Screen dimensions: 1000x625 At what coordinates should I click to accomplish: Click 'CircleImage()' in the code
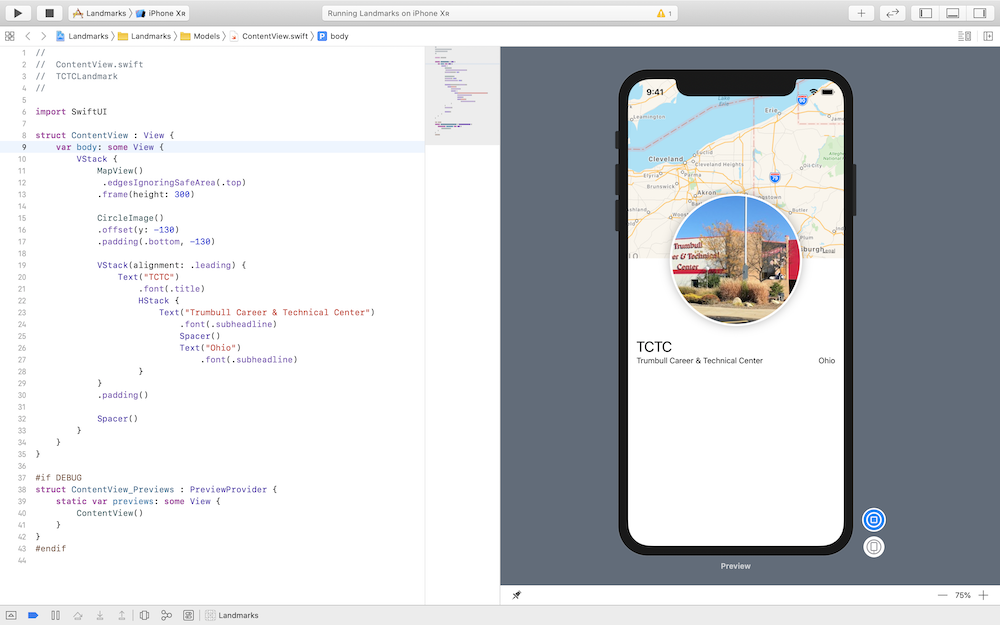point(130,218)
